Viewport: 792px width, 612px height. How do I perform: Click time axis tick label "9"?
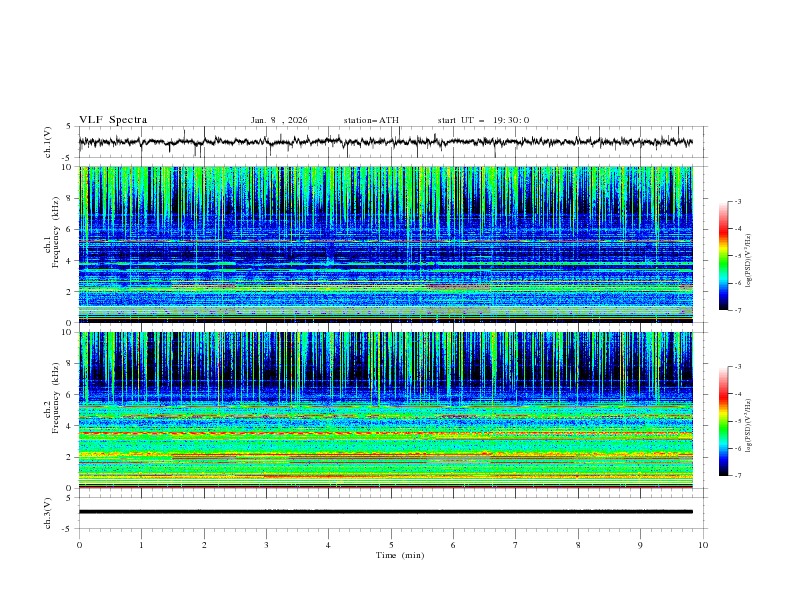tap(640, 545)
